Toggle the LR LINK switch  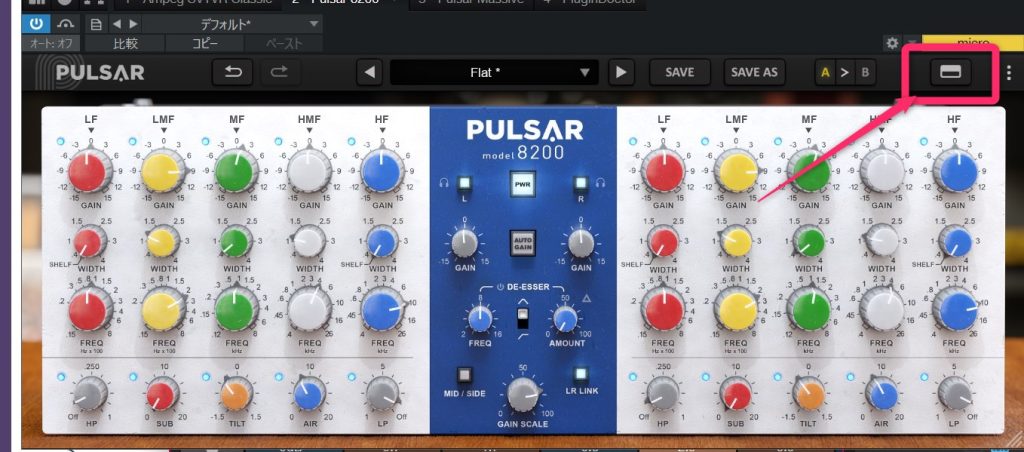[x=580, y=378]
